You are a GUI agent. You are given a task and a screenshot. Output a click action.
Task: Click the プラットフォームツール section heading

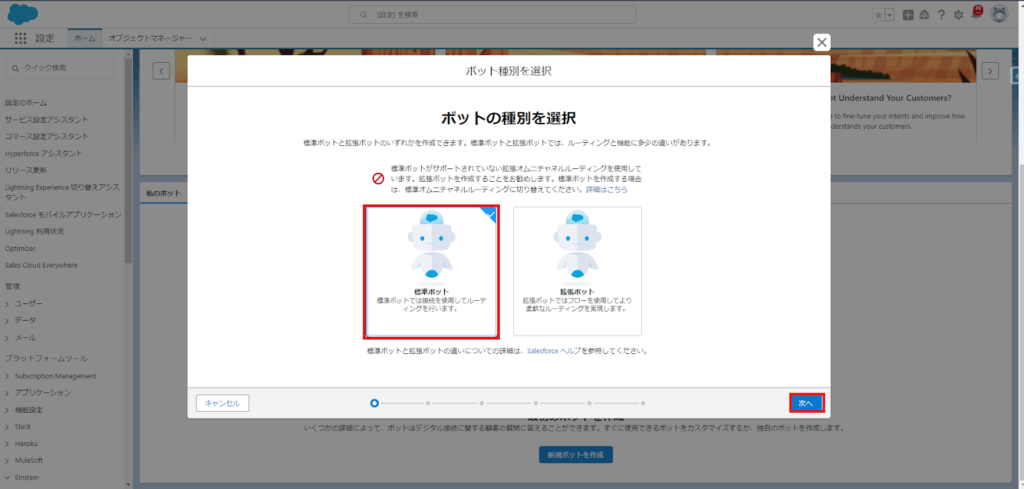[46, 358]
